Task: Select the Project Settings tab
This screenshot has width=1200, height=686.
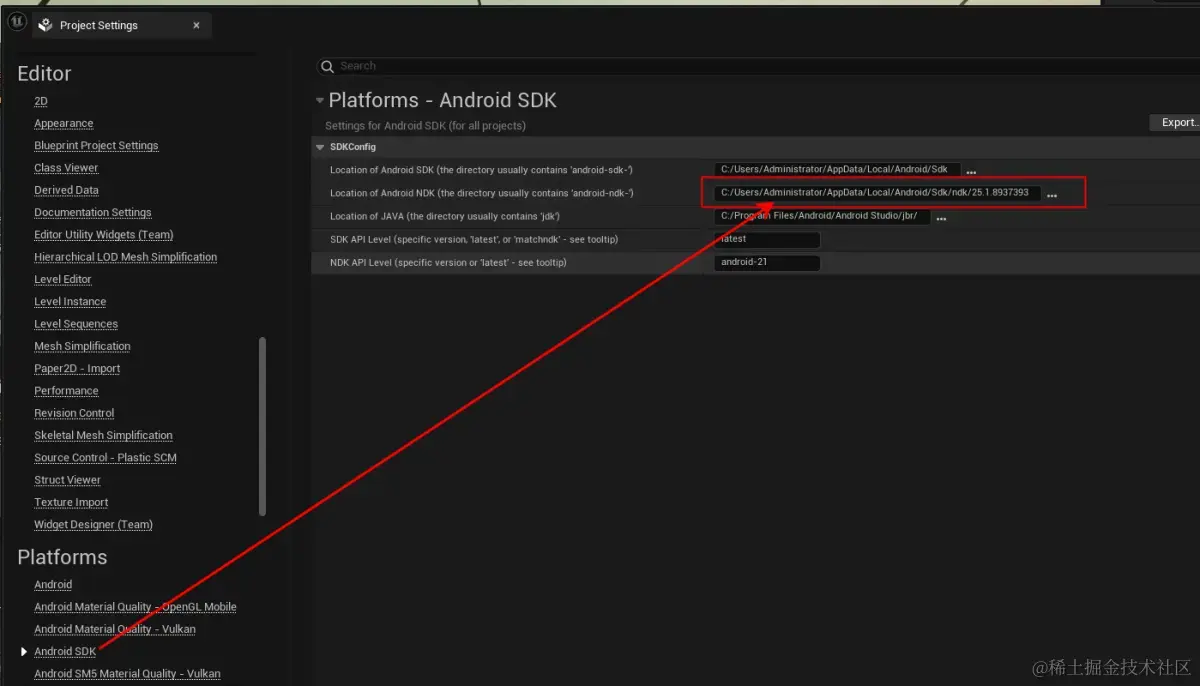Action: (x=121, y=25)
